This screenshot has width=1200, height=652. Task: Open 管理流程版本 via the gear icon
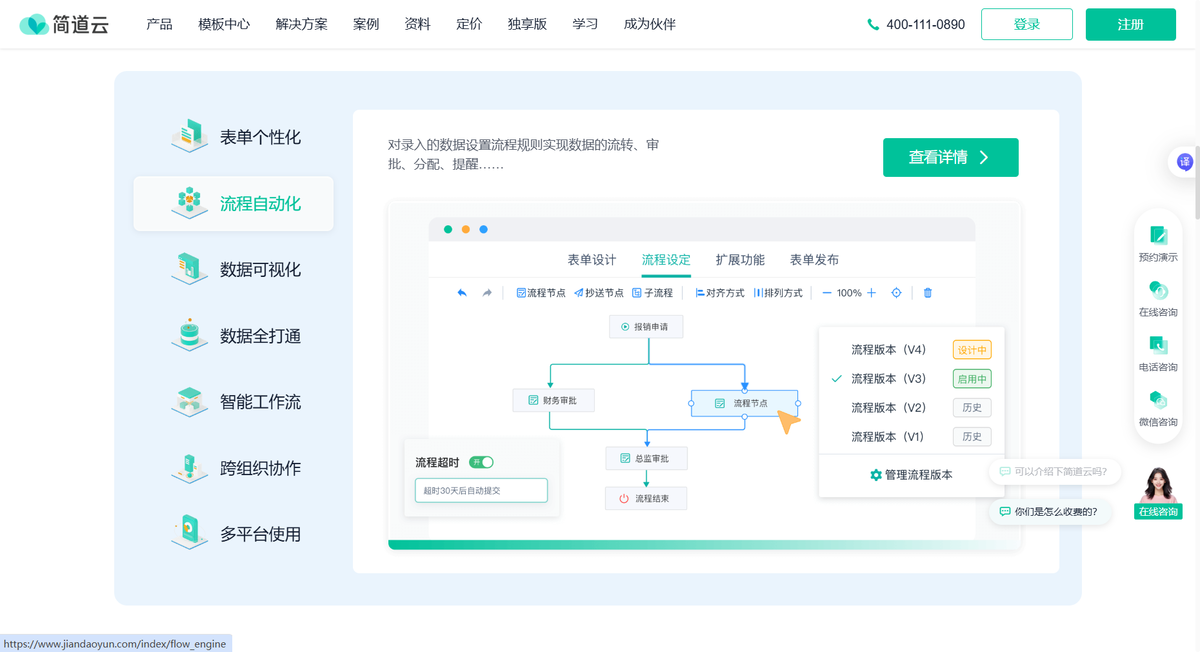coord(908,475)
